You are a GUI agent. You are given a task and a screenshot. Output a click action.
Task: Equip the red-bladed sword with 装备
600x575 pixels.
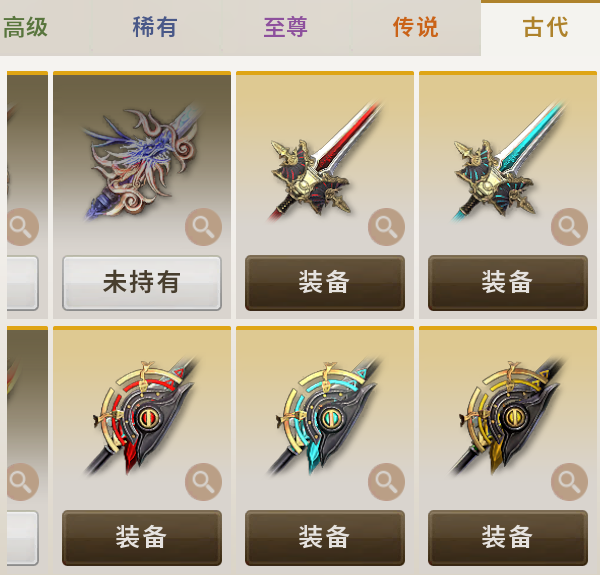(x=325, y=283)
